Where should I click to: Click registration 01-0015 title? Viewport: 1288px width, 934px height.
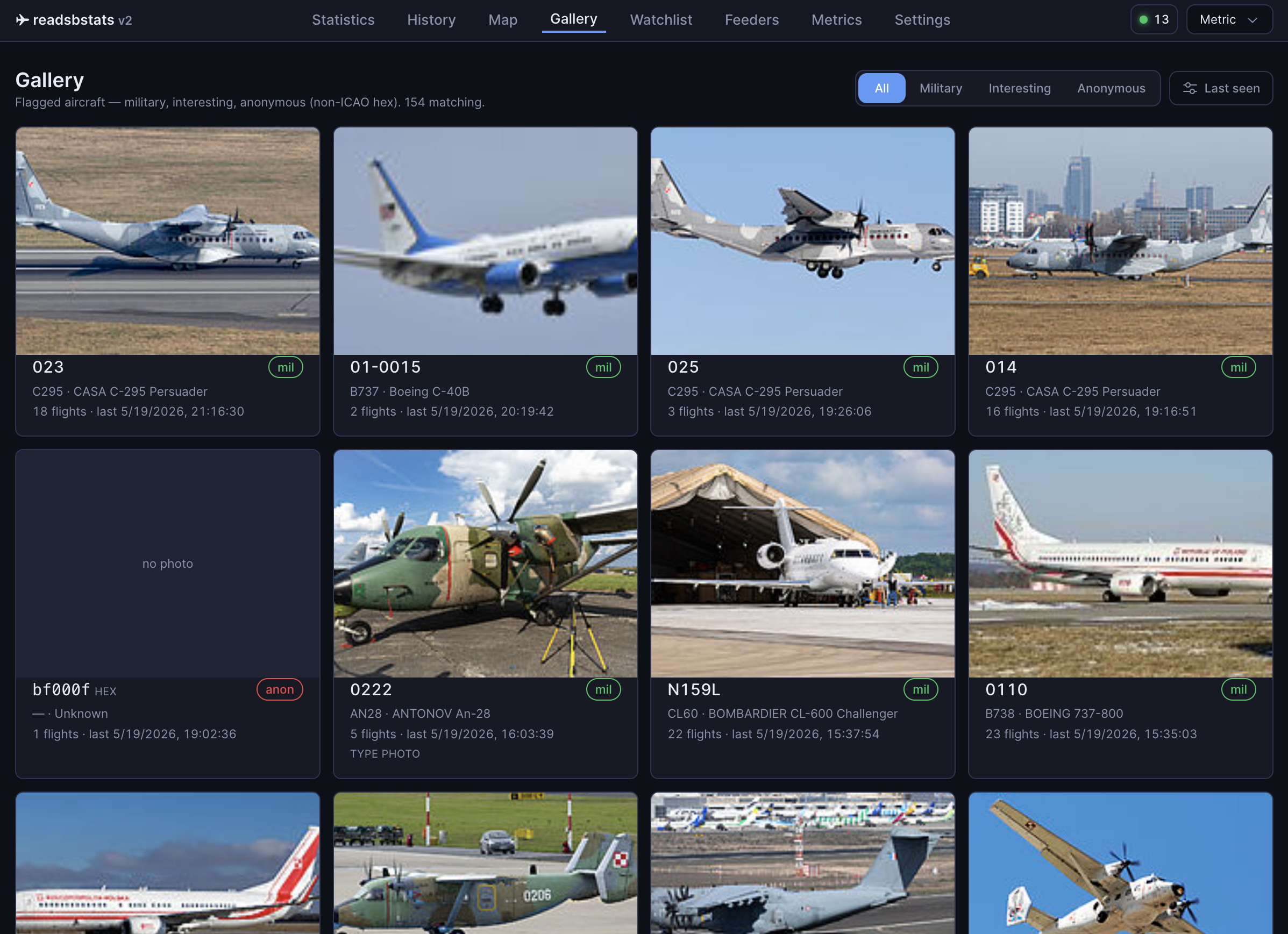pos(386,367)
